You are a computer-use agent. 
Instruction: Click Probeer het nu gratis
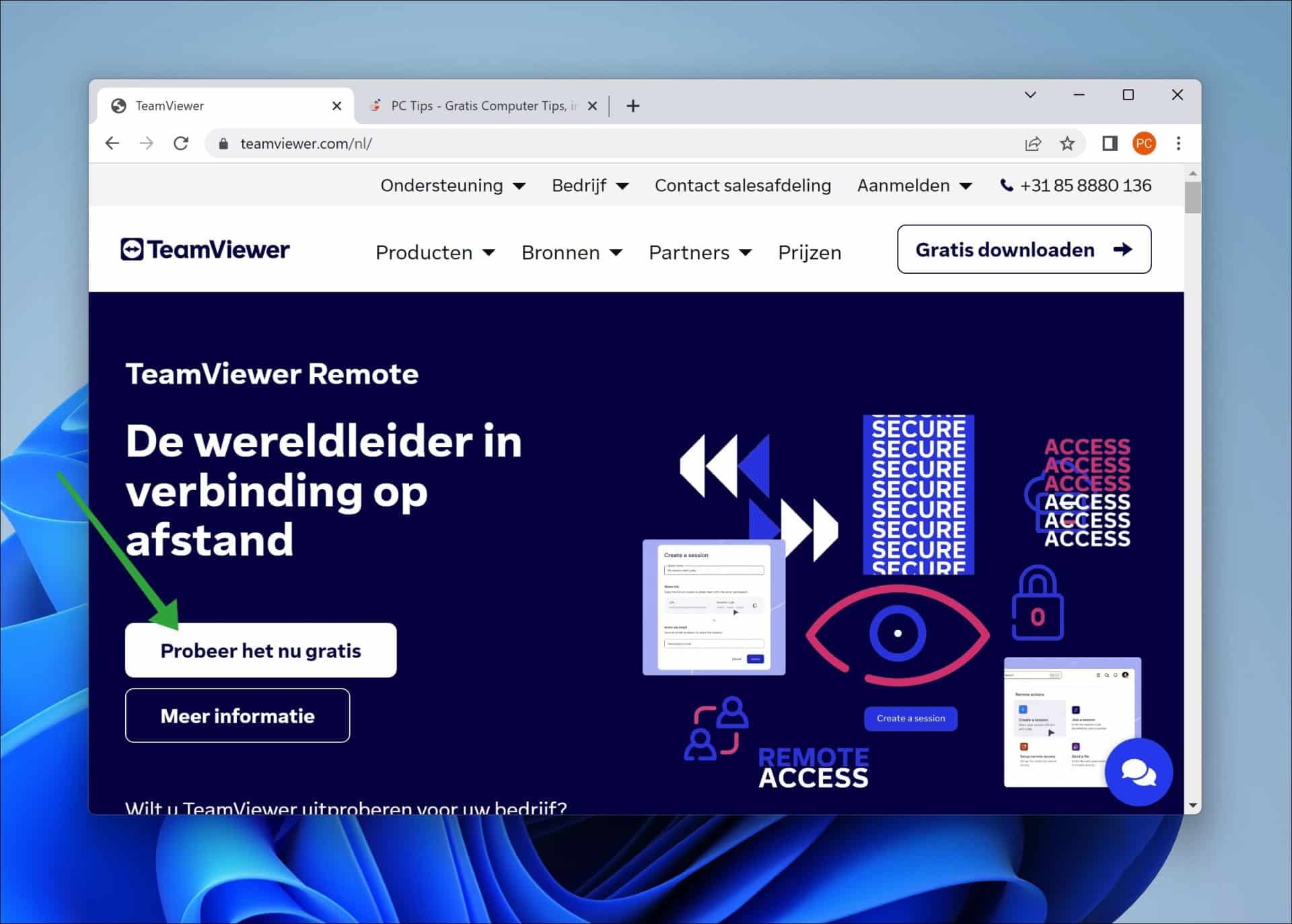click(260, 650)
